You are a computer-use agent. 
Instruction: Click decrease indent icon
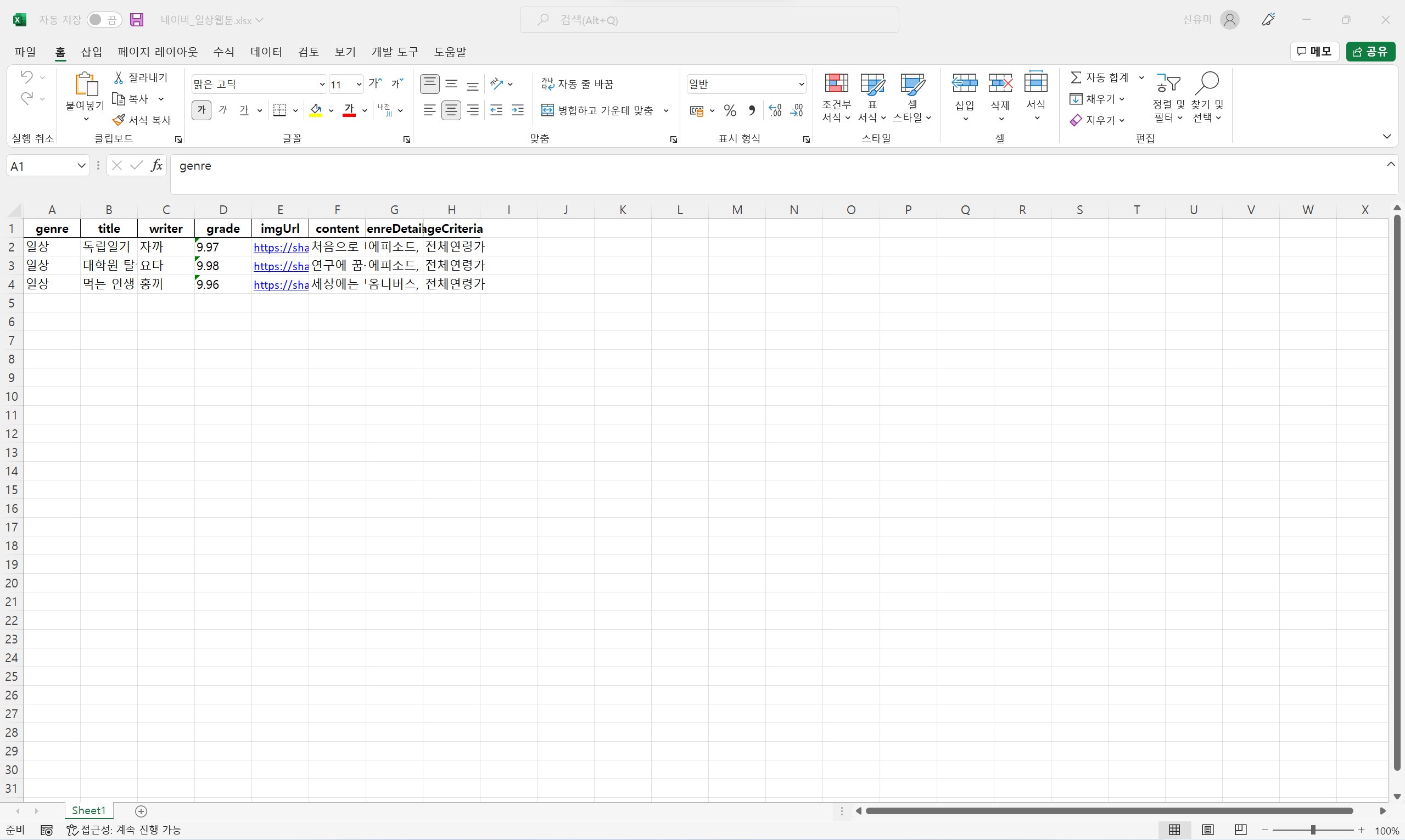[x=496, y=110]
